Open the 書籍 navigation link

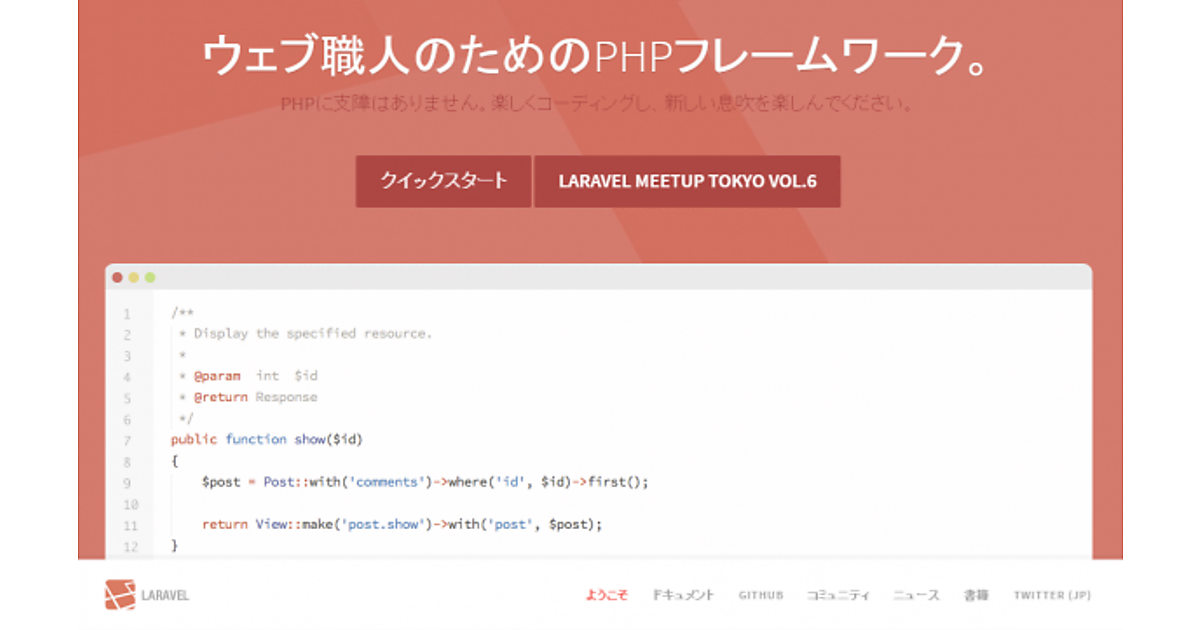tap(976, 595)
